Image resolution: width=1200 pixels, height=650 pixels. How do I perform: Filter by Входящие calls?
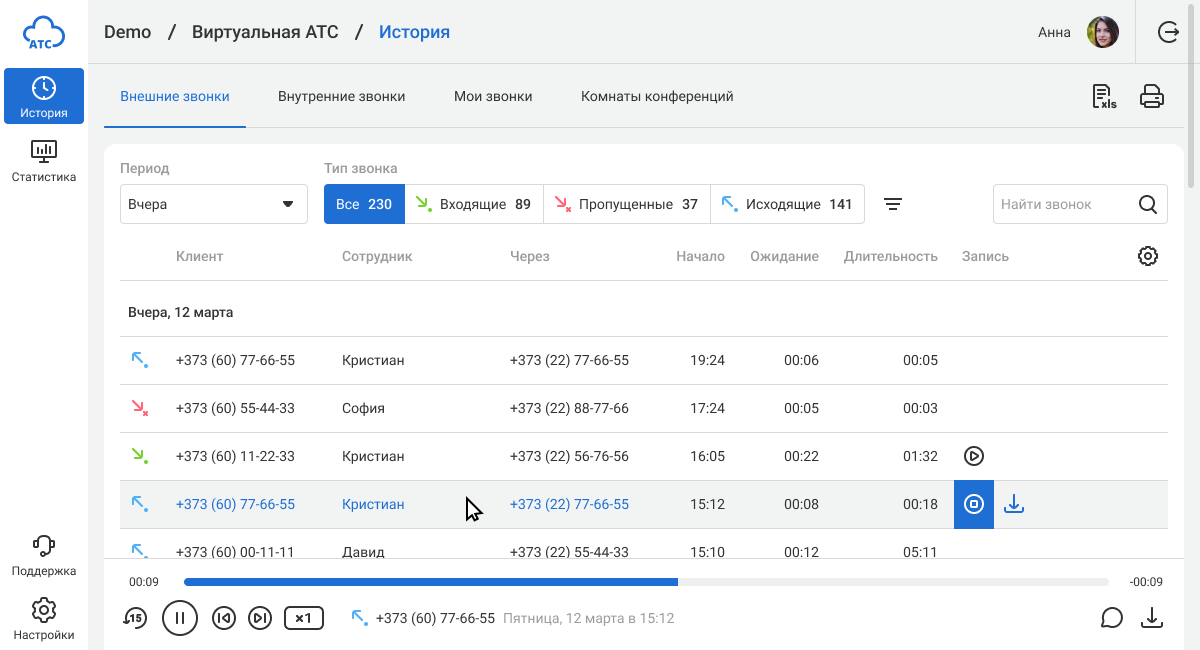(474, 204)
